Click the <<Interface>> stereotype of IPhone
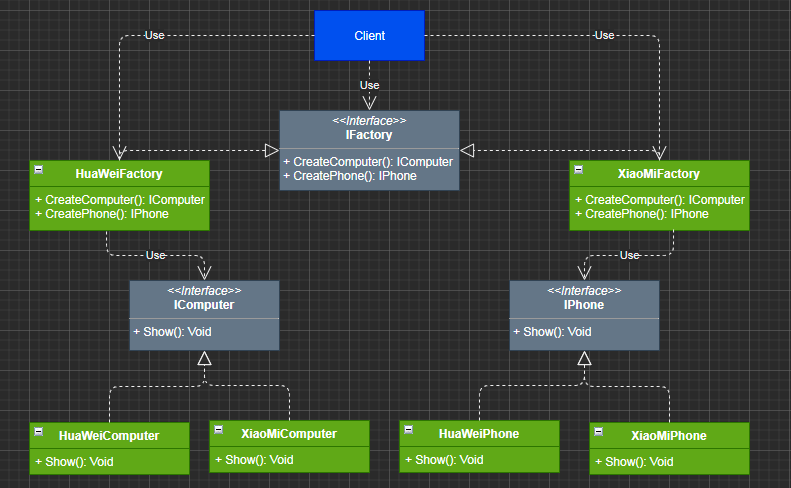Screen dimensions: 791x488 (584, 291)
